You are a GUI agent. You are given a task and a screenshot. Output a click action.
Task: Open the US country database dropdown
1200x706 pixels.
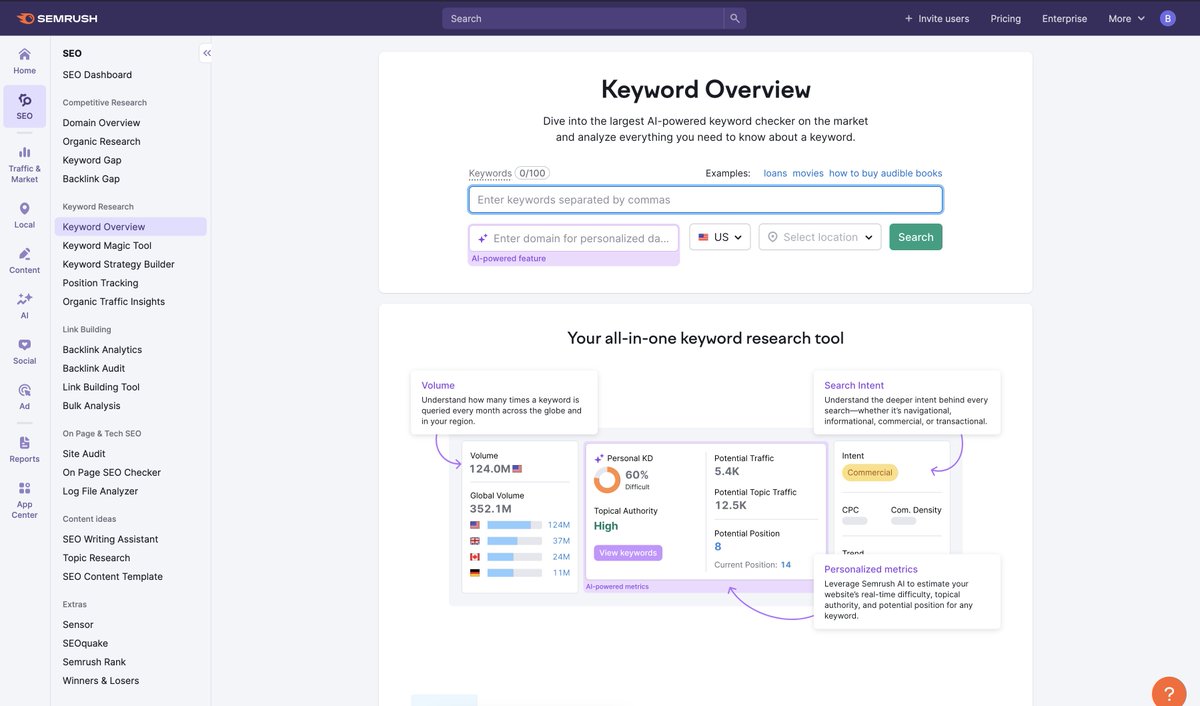pyautogui.click(x=720, y=237)
